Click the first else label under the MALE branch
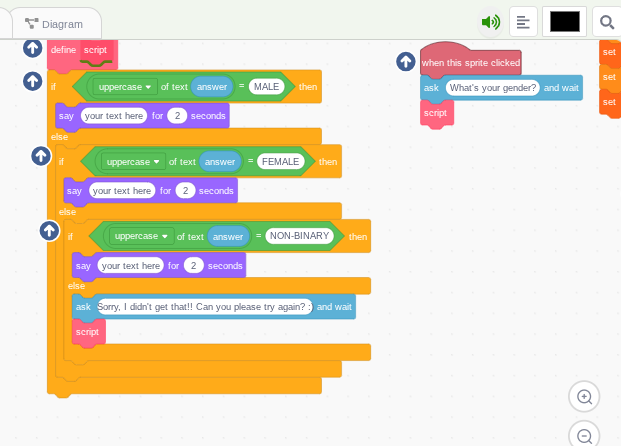This screenshot has height=446, width=621. coord(59,137)
